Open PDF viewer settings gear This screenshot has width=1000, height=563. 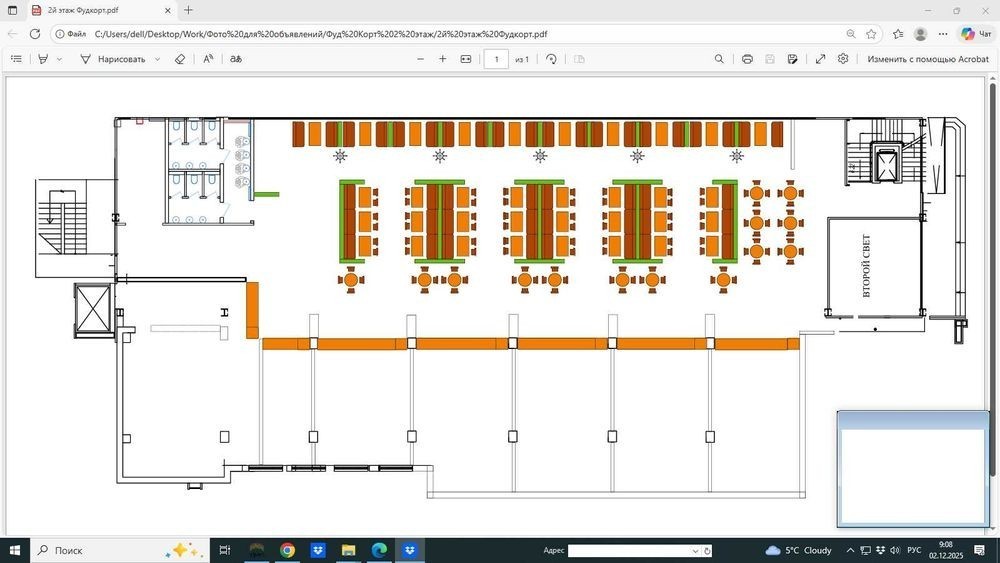[843, 59]
